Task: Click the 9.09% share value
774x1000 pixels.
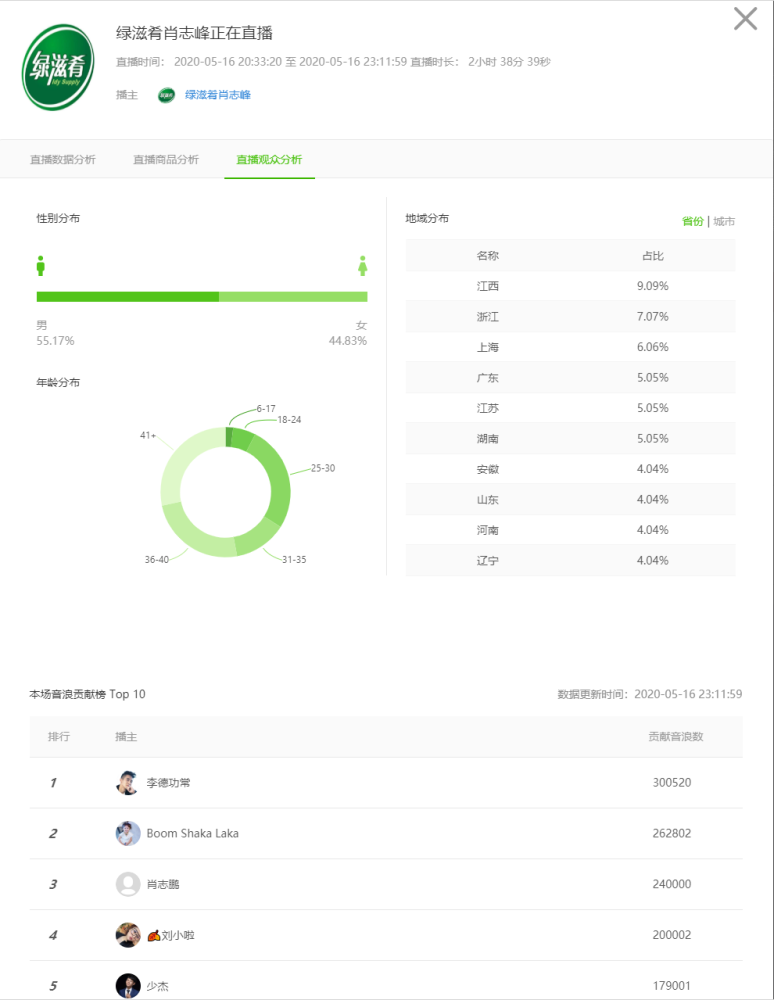Action: click(x=653, y=286)
